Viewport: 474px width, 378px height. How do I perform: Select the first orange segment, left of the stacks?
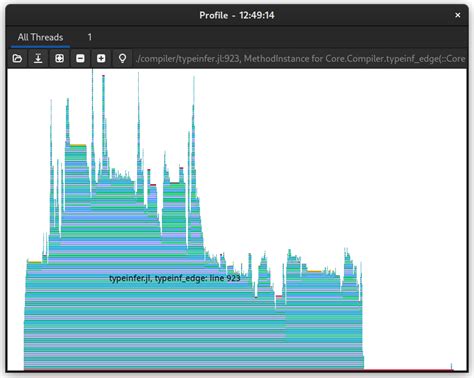click(34, 262)
